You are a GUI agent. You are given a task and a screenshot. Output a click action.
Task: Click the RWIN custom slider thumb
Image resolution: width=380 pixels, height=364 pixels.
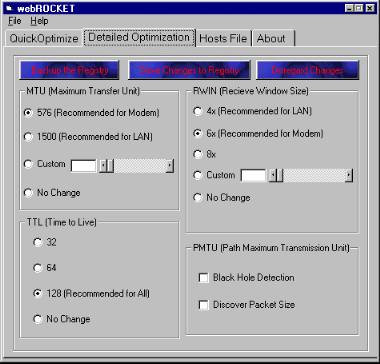click(280, 176)
